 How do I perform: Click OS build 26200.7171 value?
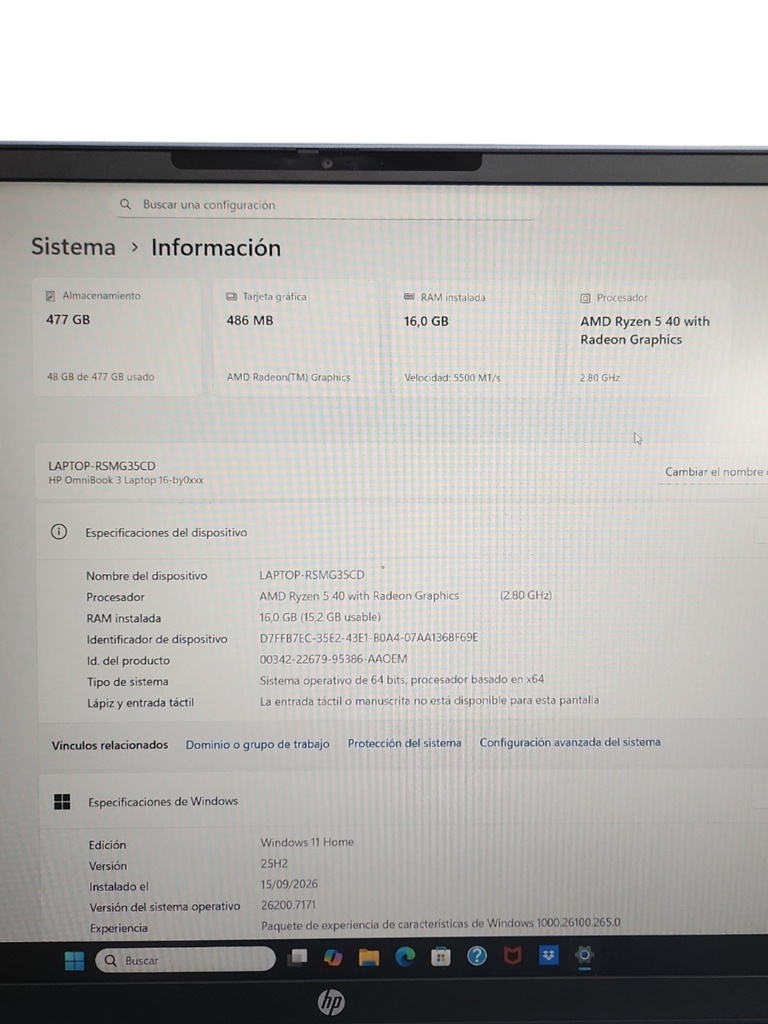(288, 905)
